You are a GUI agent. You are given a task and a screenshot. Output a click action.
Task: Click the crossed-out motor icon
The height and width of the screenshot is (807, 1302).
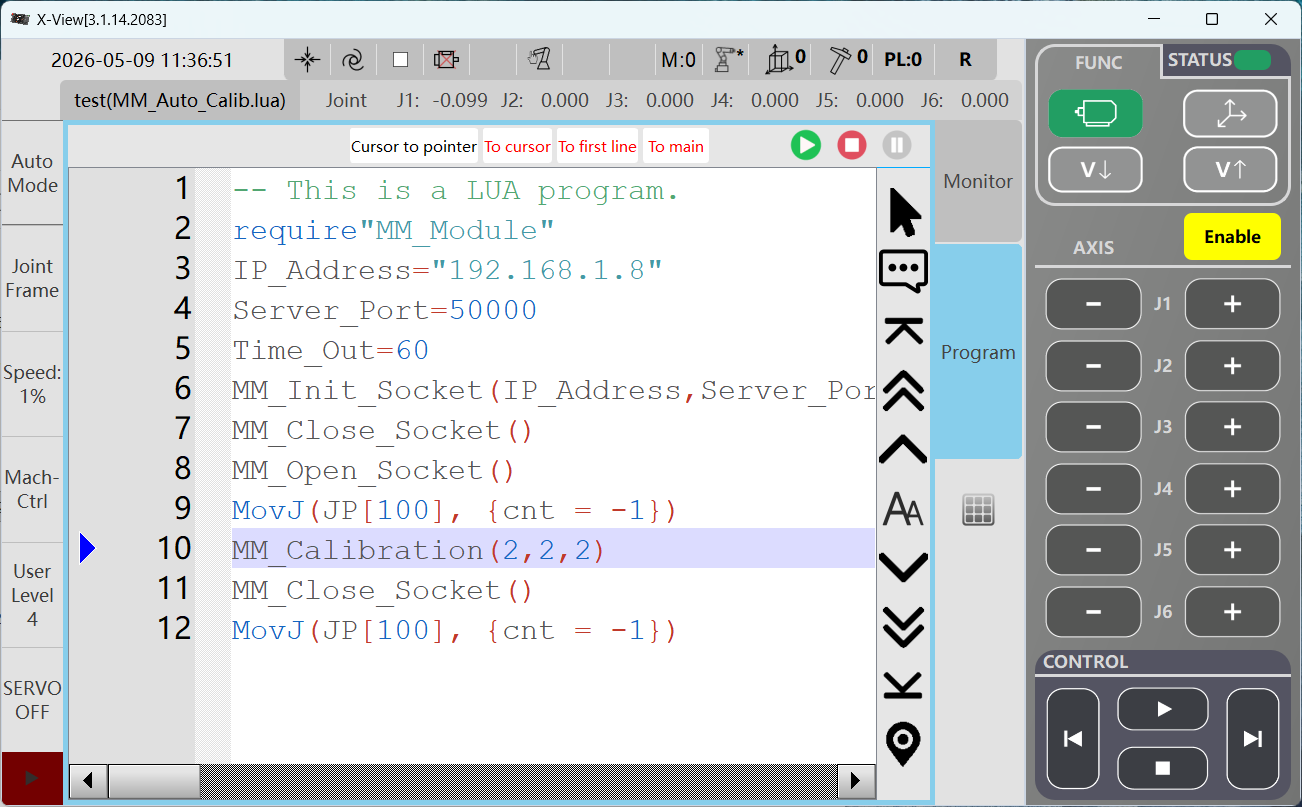446,60
